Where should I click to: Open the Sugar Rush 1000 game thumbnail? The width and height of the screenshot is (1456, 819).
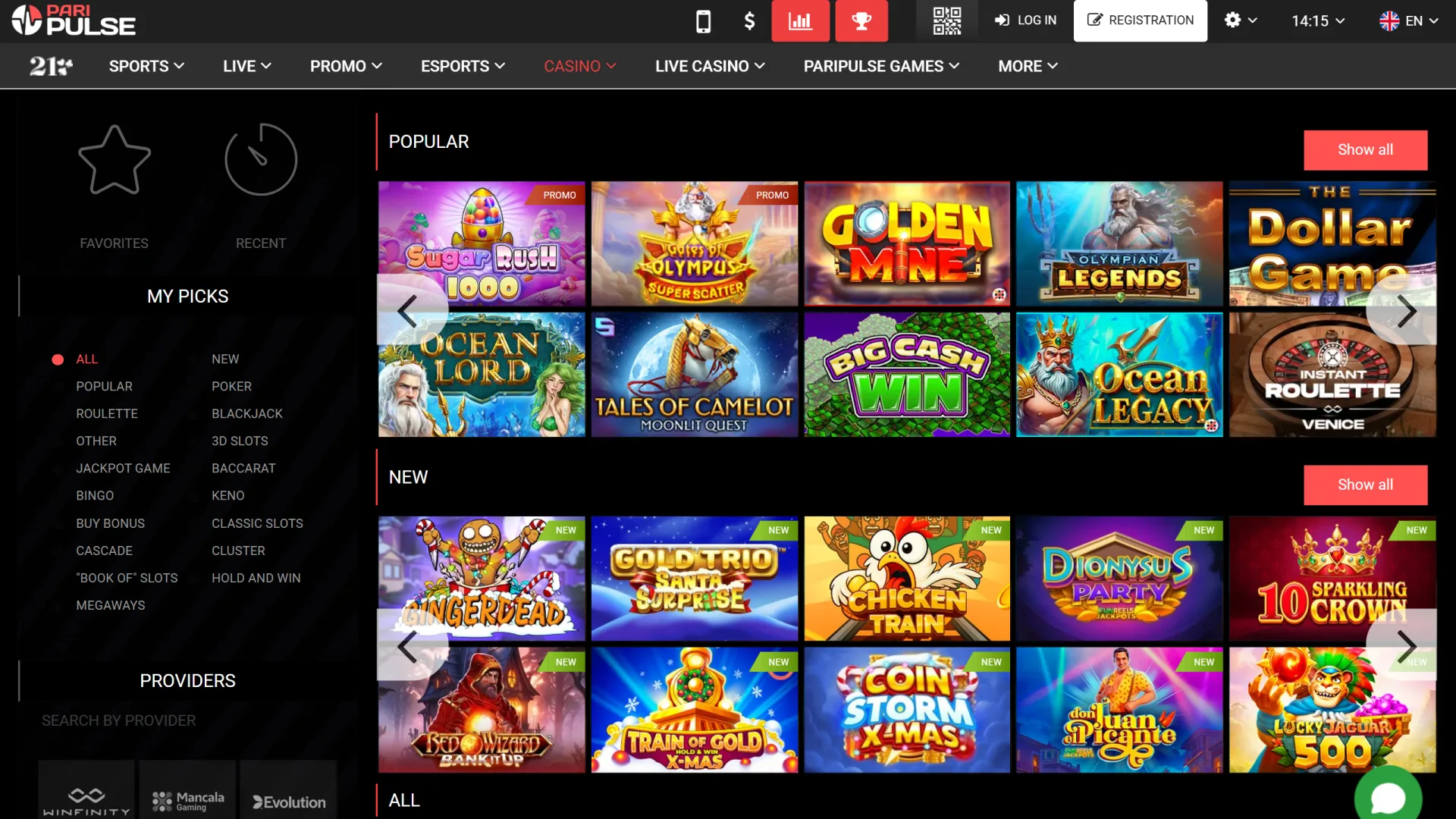pyautogui.click(x=482, y=243)
